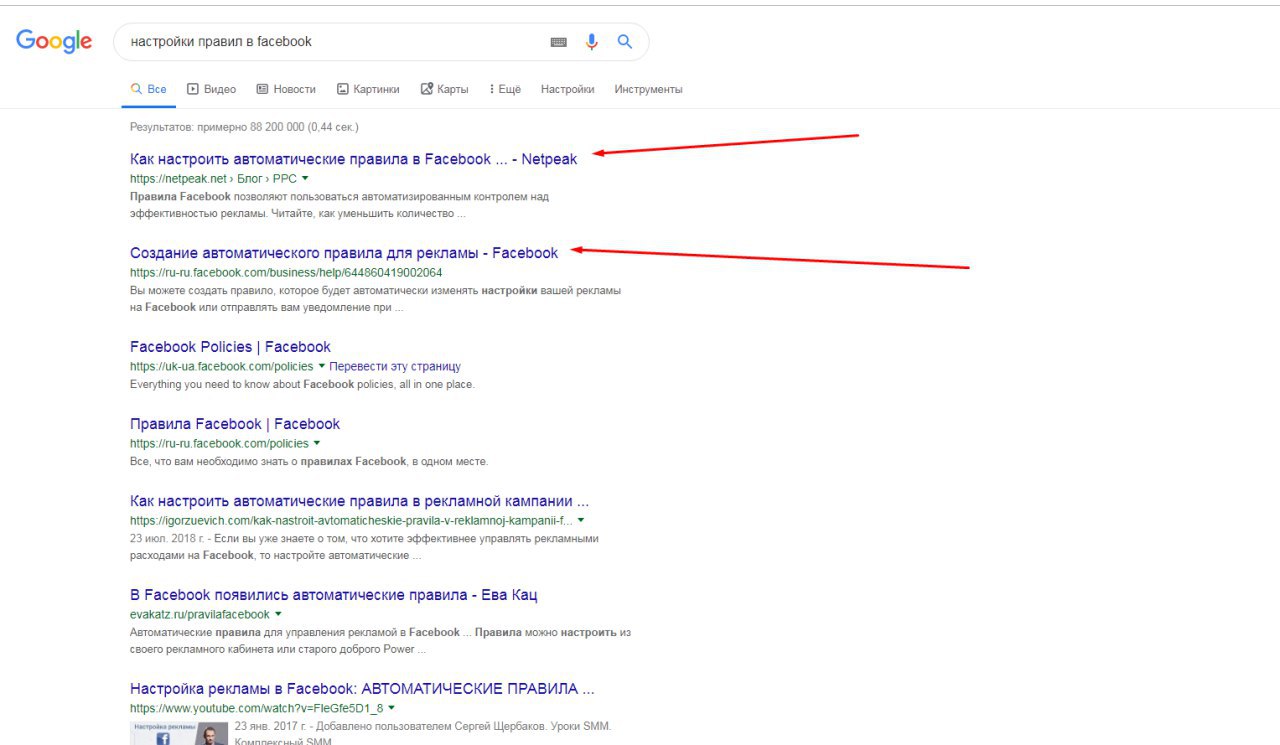This screenshot has height=745, width=1280.
Task: Expand dropdown arrow next to youtube.com URL
Action: point(392,708)
